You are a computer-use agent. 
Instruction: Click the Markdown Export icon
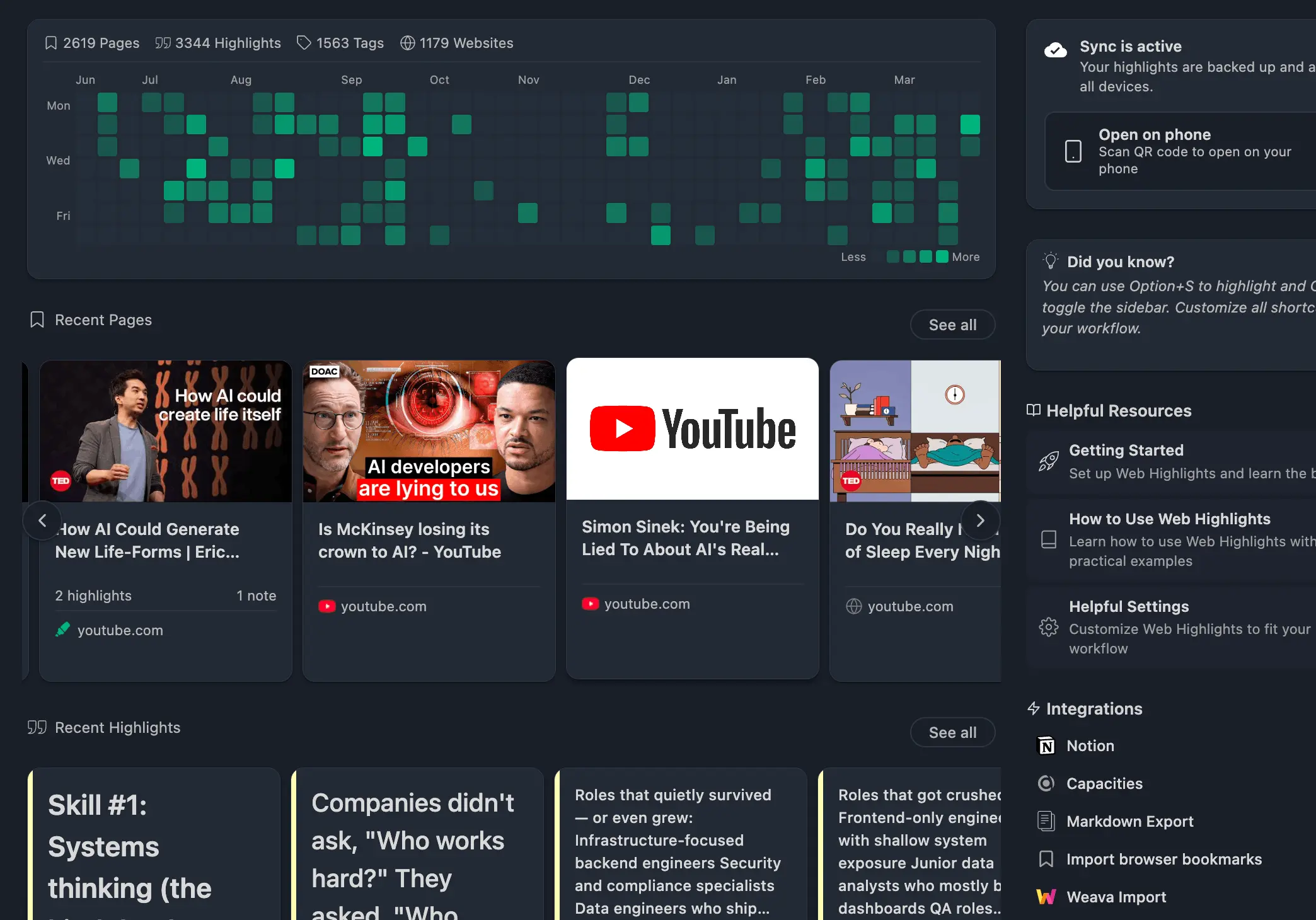tap(1046, 821)
